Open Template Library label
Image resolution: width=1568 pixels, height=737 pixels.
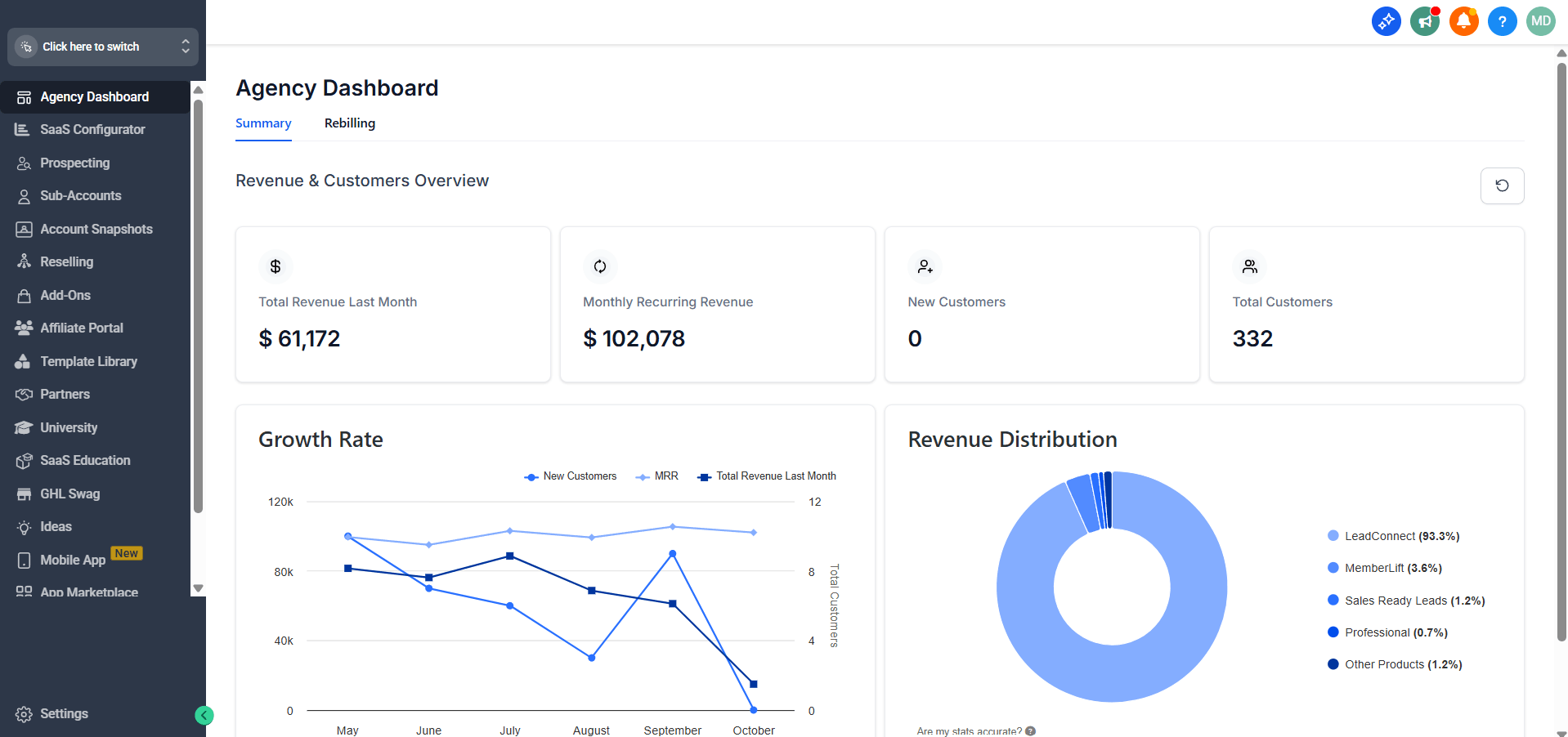coord(89,361)
